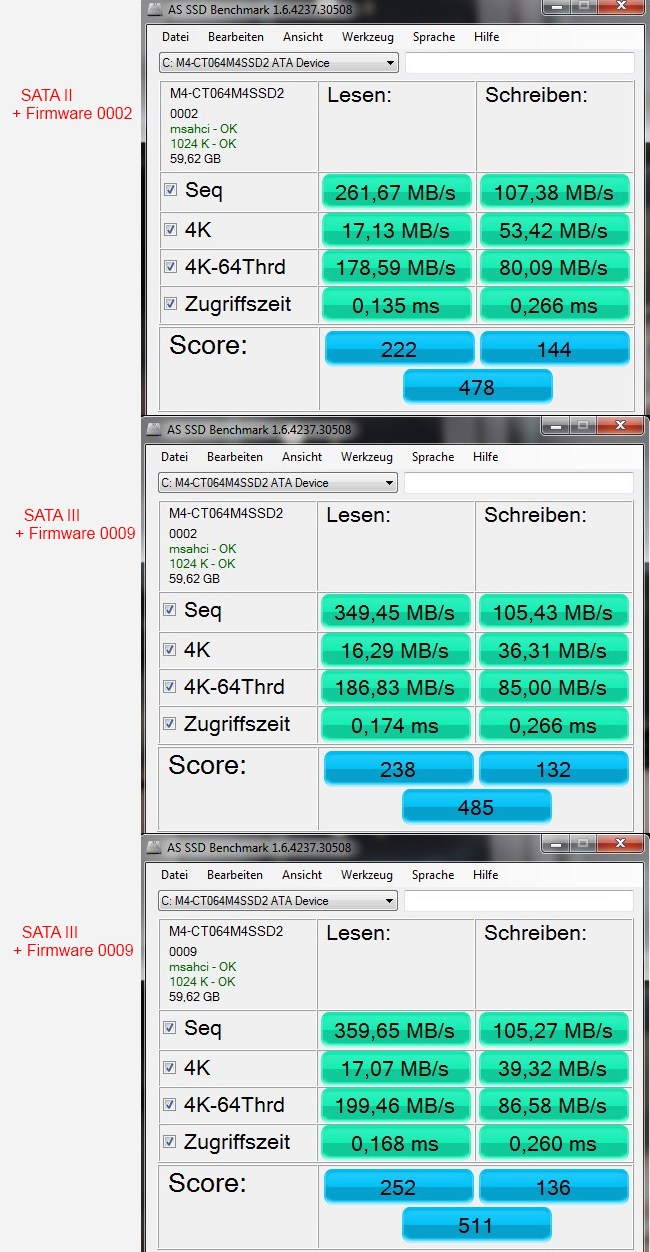The width and height of the screenshot is (650, 1252).
Task: Open Ansicht menu in the 511-score window
Action: 302,875
